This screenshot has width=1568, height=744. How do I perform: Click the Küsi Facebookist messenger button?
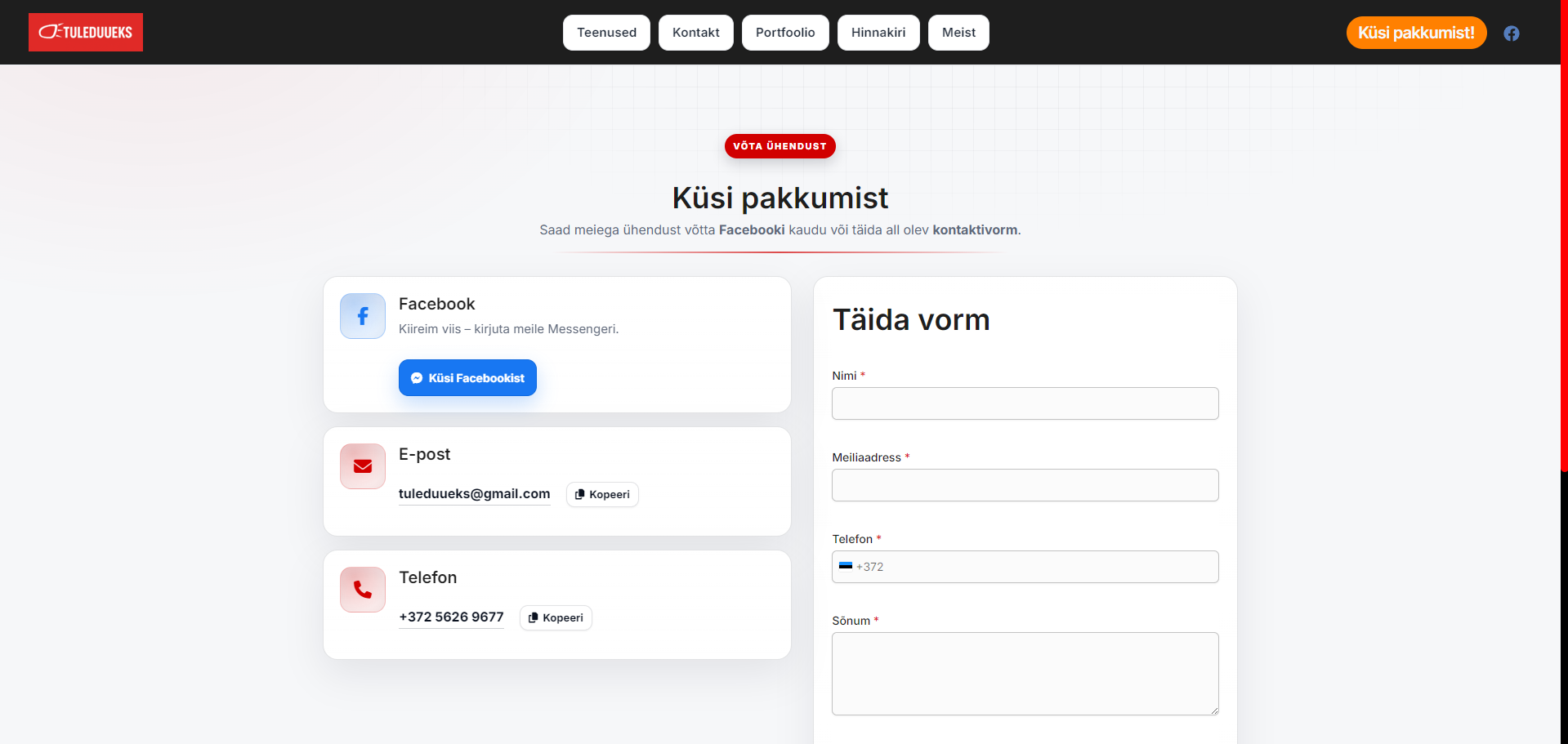click(467, 378)
